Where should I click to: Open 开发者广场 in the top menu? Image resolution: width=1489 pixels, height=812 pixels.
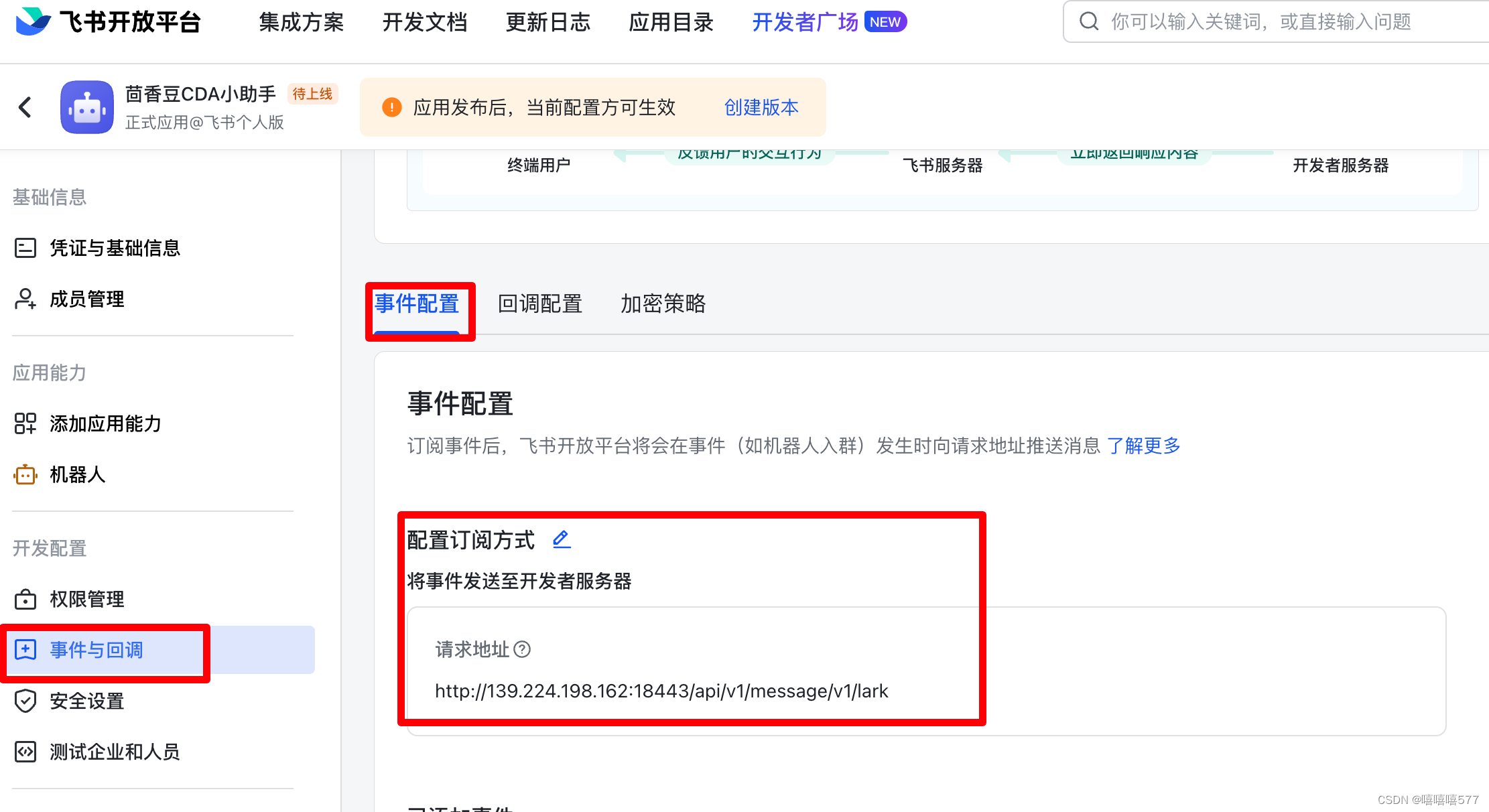click(805, 22)
